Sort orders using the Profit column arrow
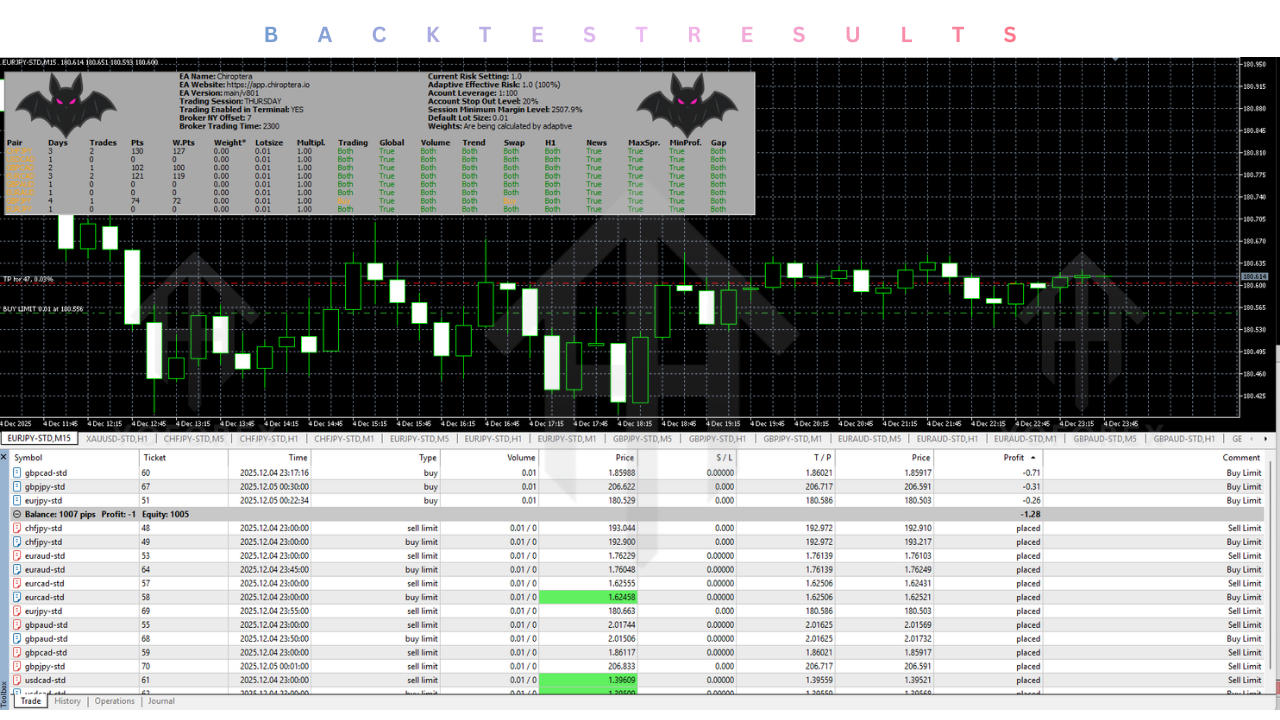 (x=1033, y=457)
